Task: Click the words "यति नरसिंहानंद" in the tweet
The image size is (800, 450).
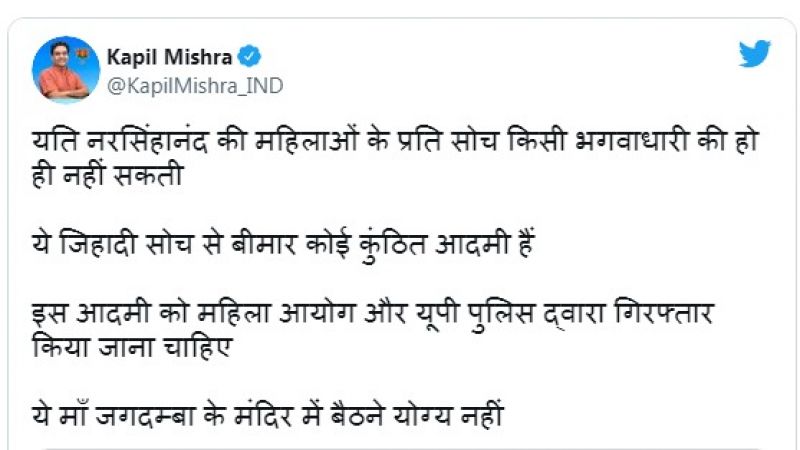Action: tap(122, 143)
